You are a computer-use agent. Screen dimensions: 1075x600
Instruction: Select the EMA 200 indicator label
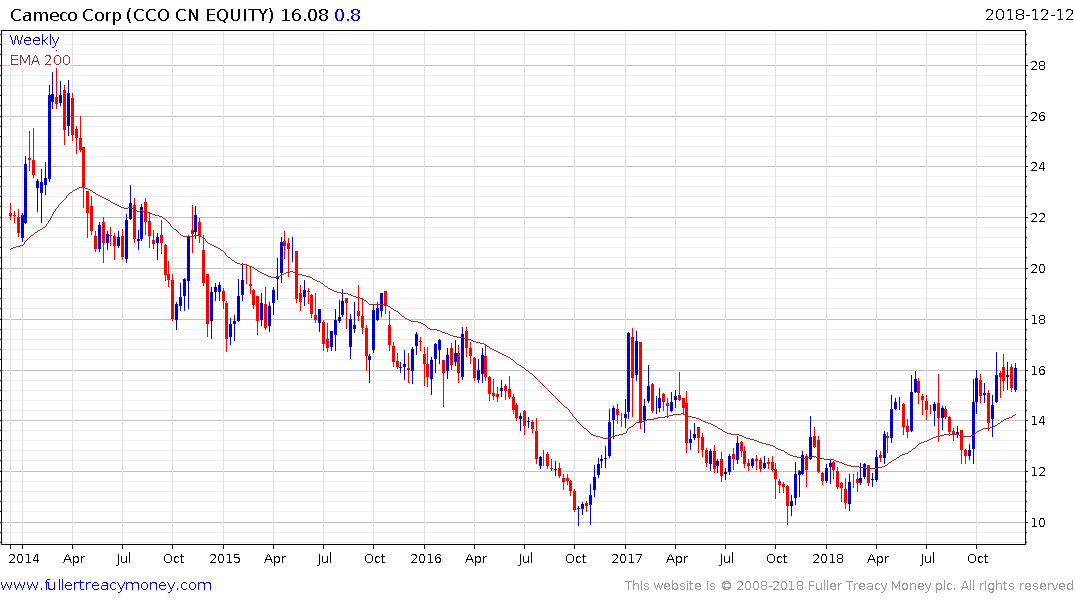pyautogui.click(x=40, y=60)
